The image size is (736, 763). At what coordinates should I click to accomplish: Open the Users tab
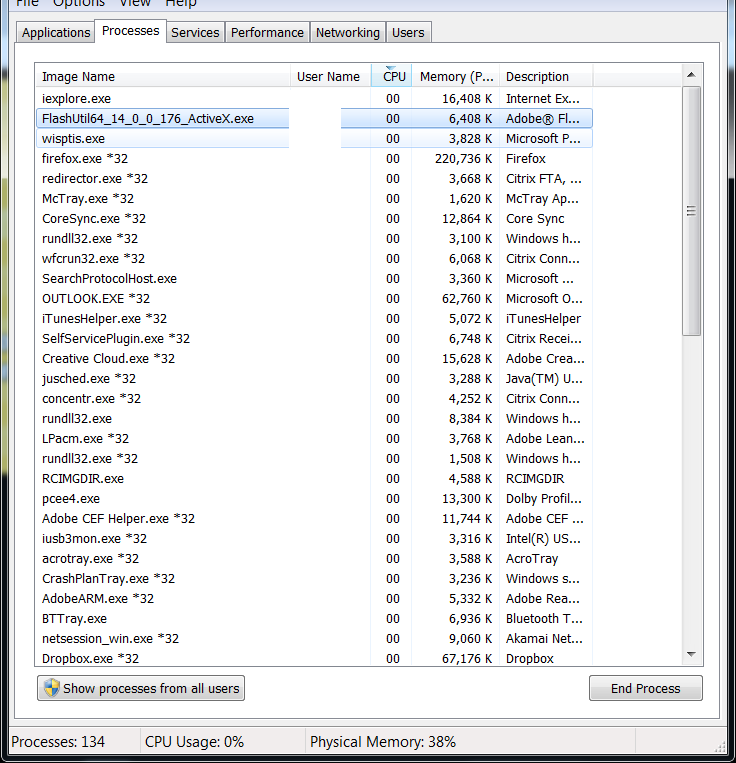408,33
